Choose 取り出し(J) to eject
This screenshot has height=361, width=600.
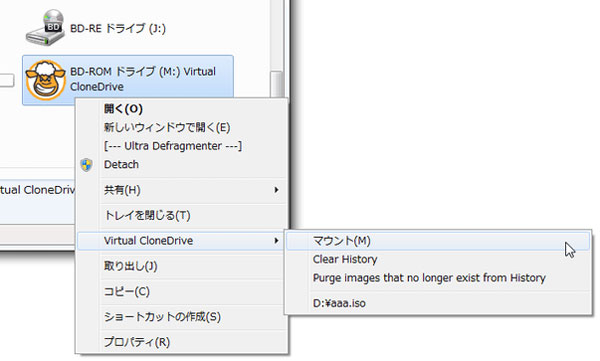point(182,266)
